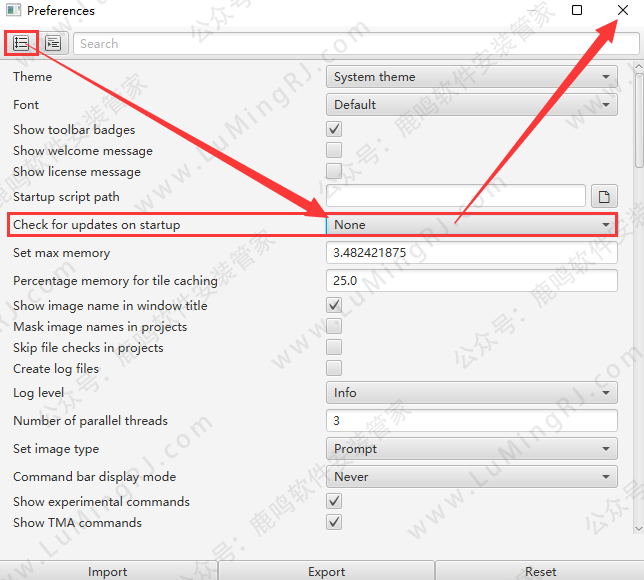Click the flat list view icon
The image size is (644, 580).
pos(21,43)
